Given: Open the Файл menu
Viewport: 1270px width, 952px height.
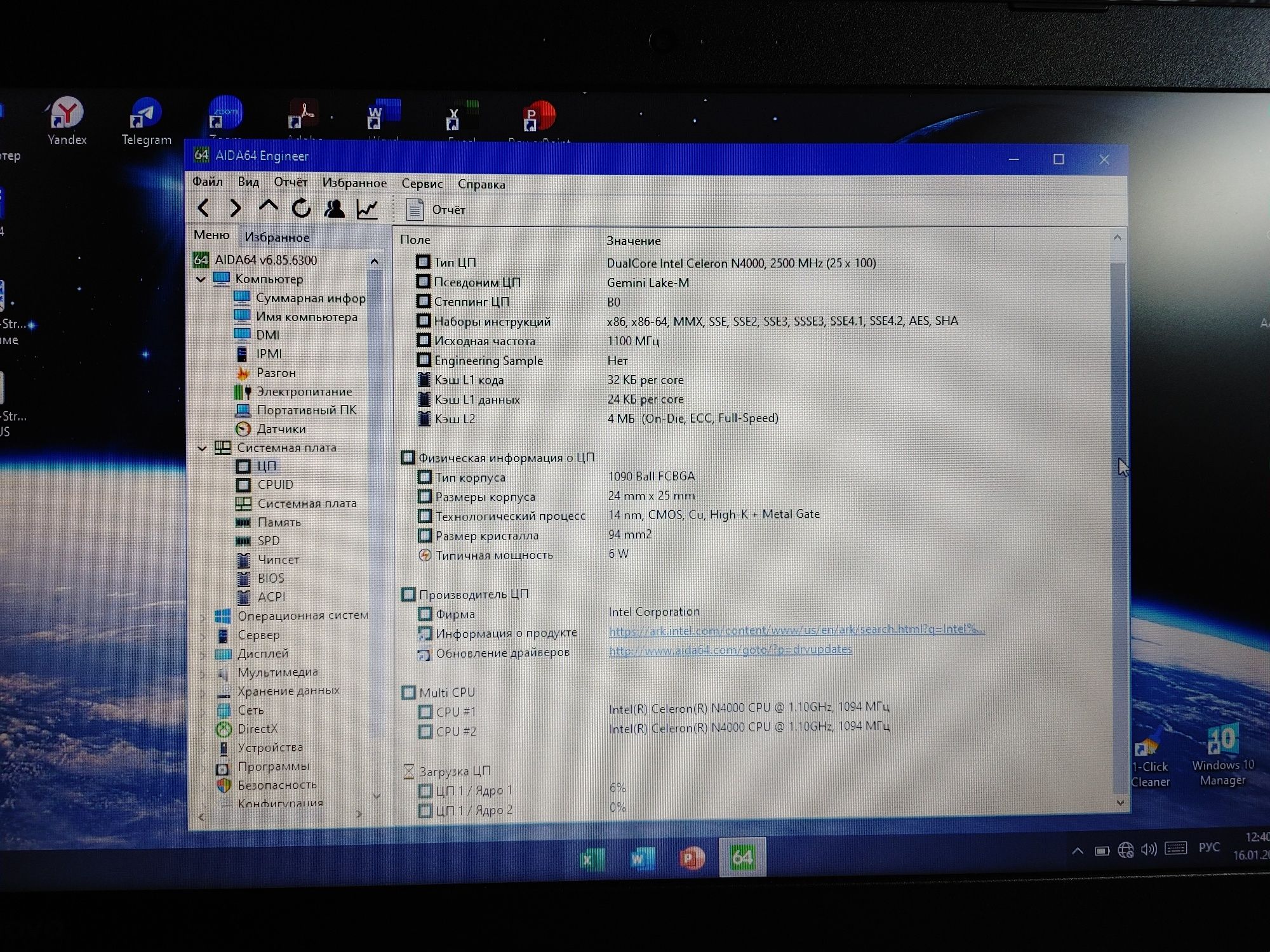Looking at the screenshot, I should (x=208, y=182).
